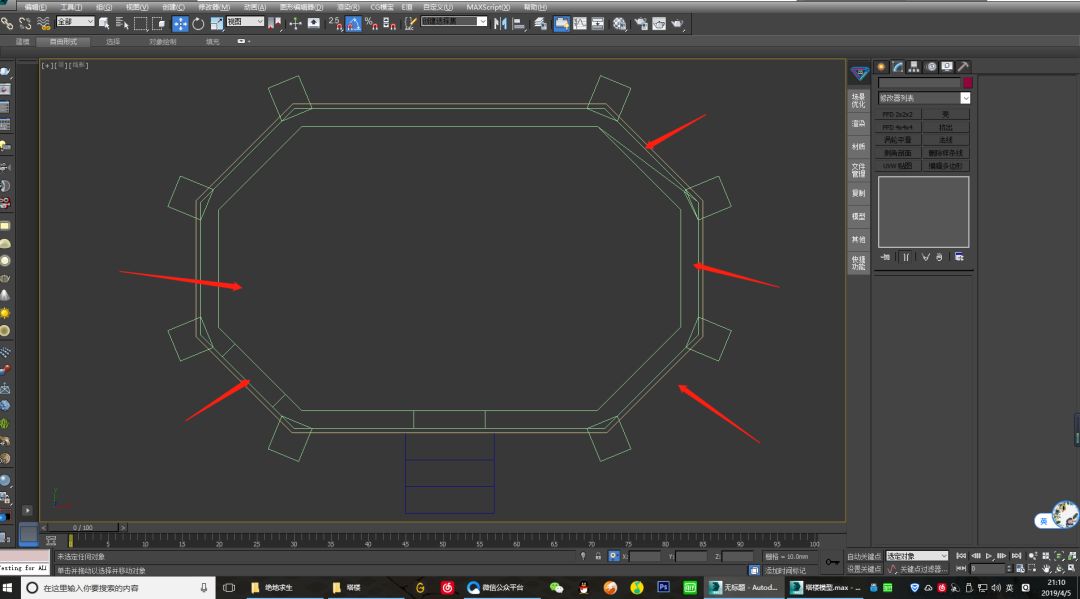
Task: Click the 编辑多边形 modifier button
Action: [946, 166]
